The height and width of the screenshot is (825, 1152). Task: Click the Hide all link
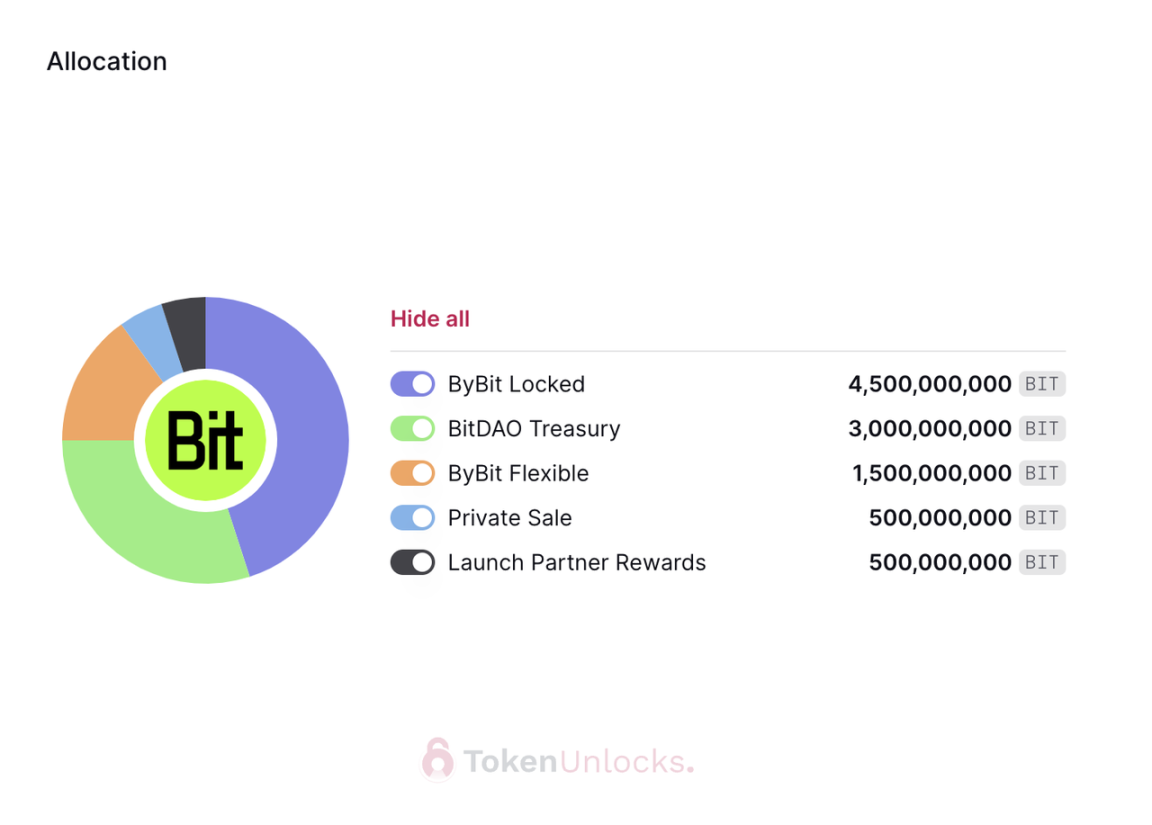pyautogui.click(x=430, y=319)
